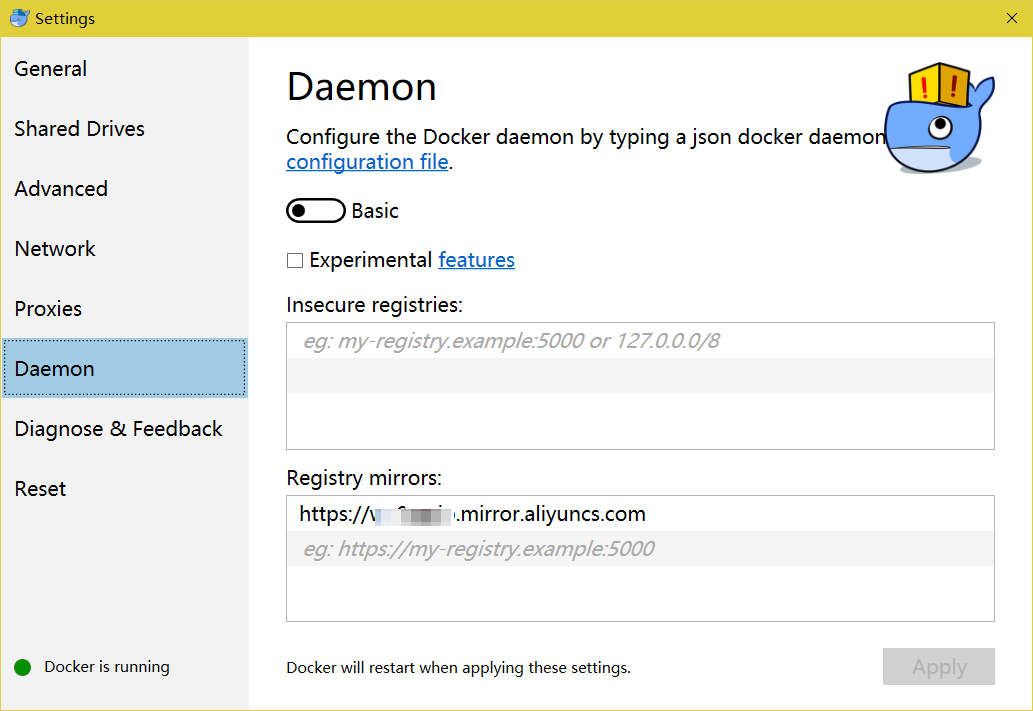1033x711 pixels.
Task: Click the 'Docker will restart' notice text
Action: click(458, 668)
